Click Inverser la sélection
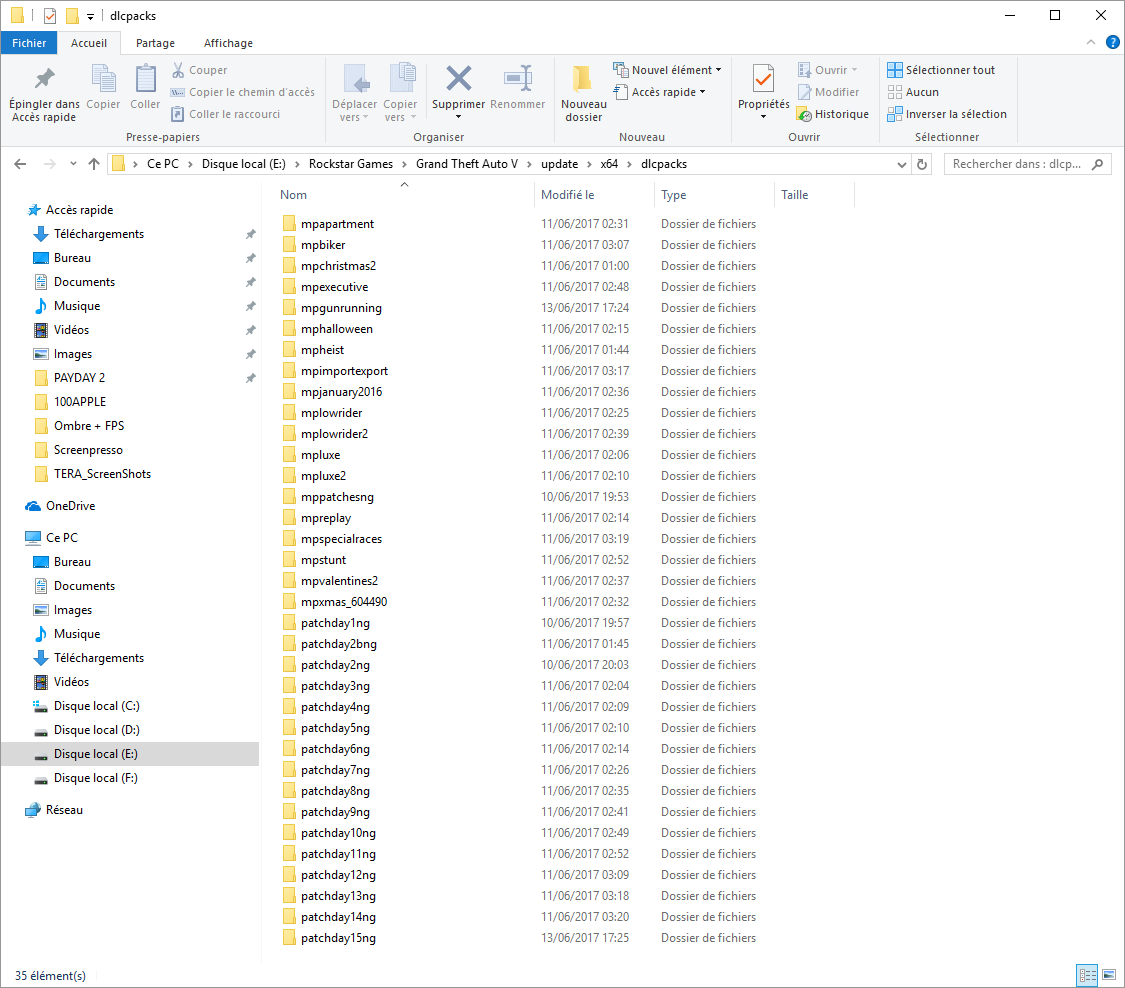Image resolution: width=1125 pixels, height=988 pixels. coord(947,114)
